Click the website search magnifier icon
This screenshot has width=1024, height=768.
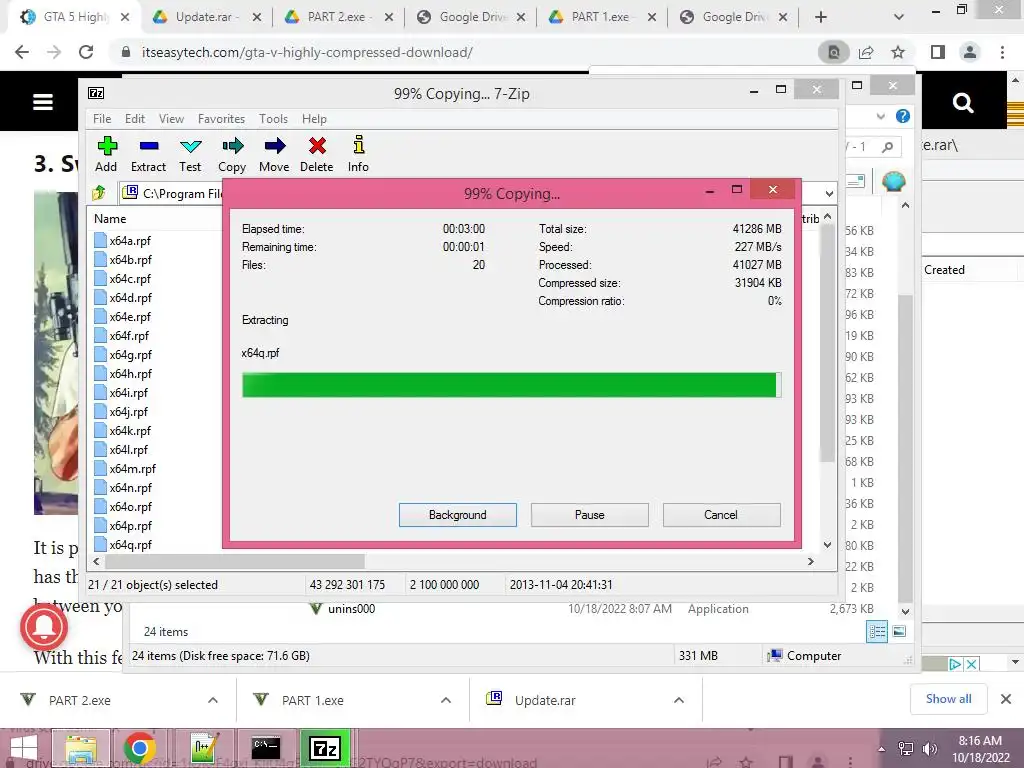point(963,103)
